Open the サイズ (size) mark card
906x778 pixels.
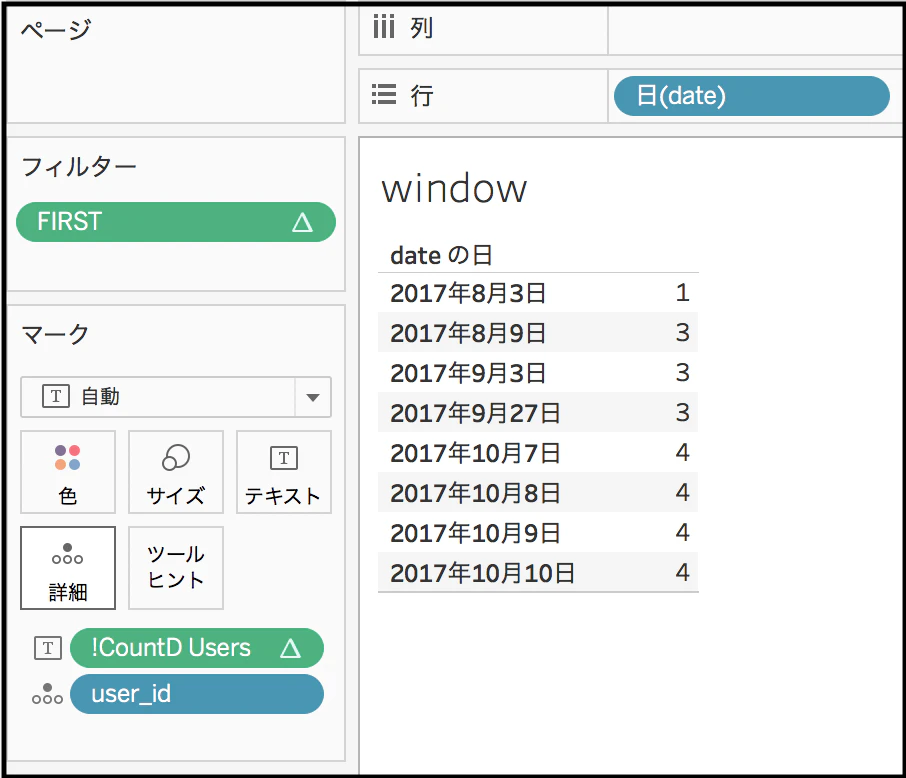(x=176, y=472)
